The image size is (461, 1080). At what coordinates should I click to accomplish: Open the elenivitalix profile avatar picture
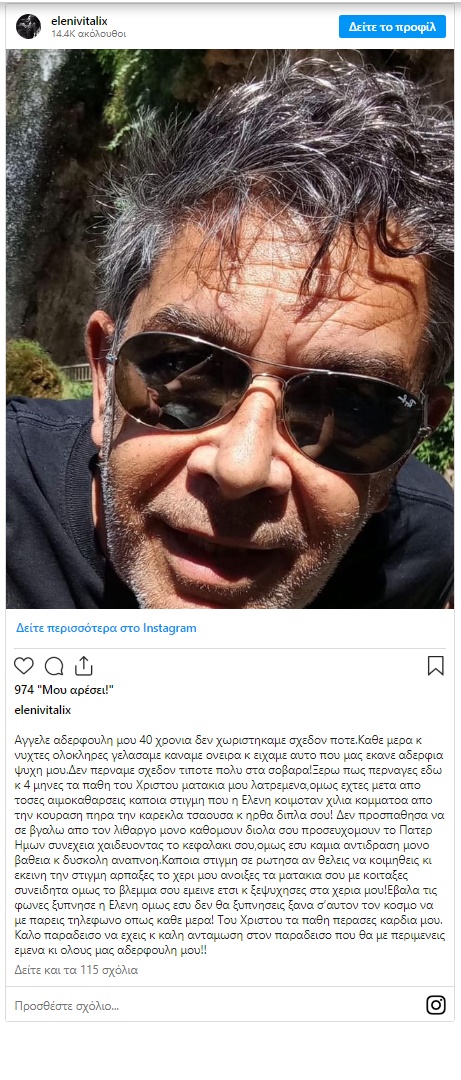[28, 26]
